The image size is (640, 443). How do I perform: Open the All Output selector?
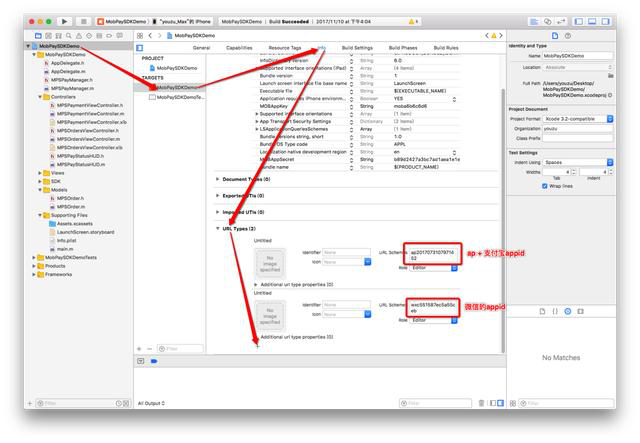[151, 403]
